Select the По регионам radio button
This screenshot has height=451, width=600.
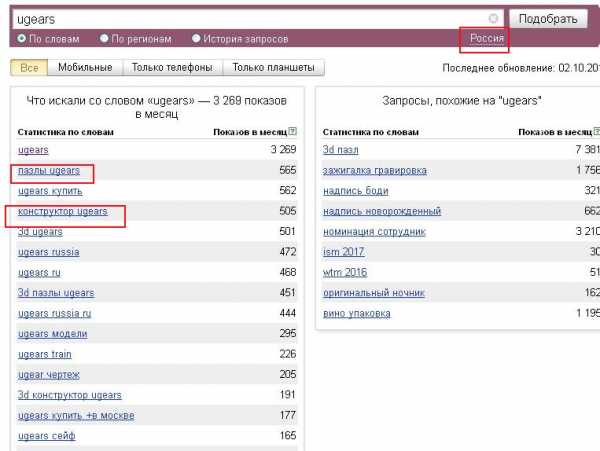[x=104, y=39]
